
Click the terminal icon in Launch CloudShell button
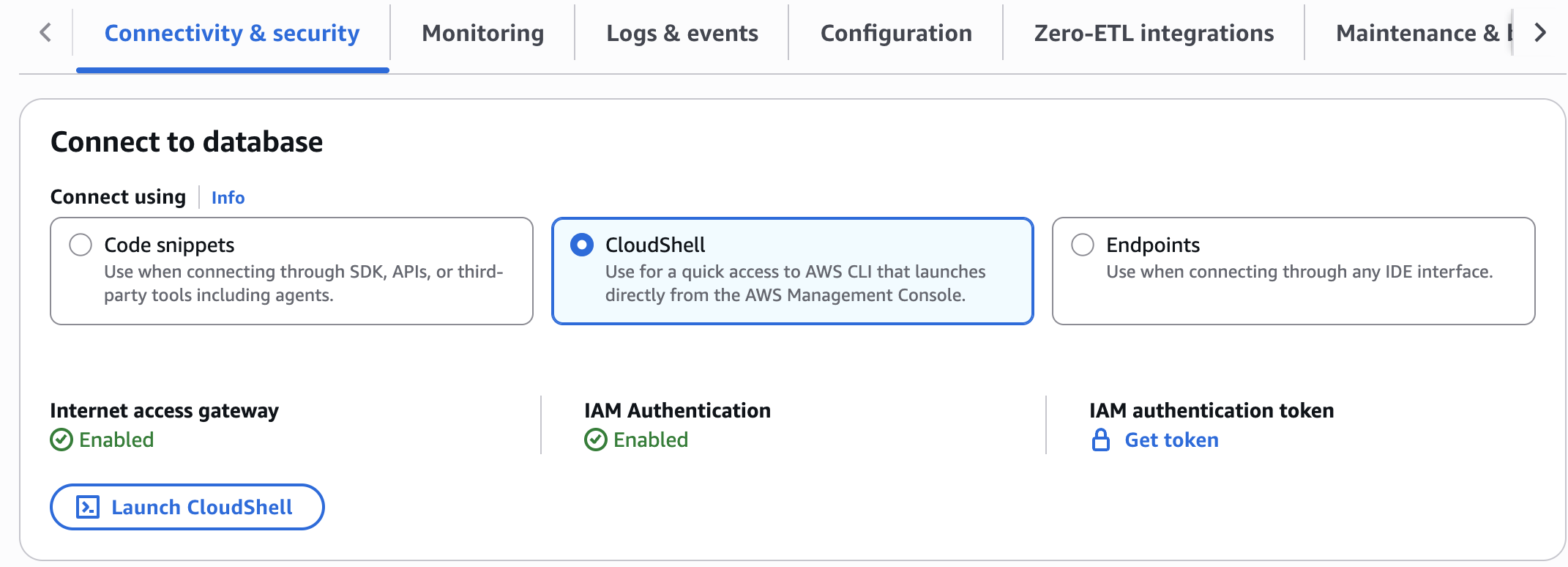coord(88,506)
